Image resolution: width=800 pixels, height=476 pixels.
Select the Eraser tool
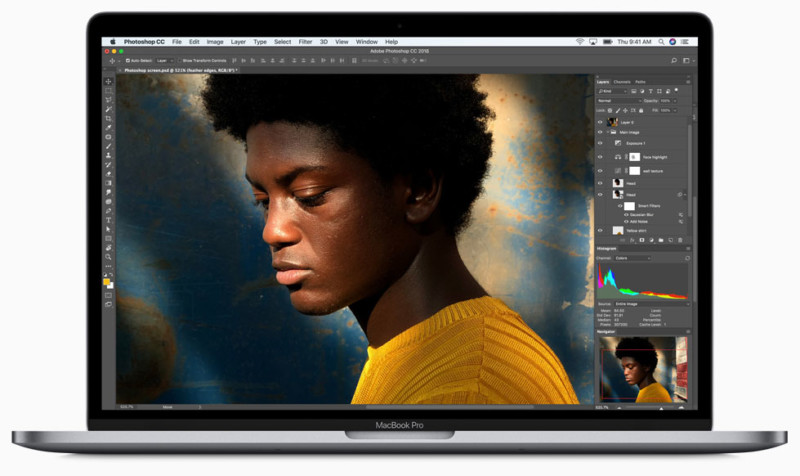pyautogui.click(x=108, y=174)
